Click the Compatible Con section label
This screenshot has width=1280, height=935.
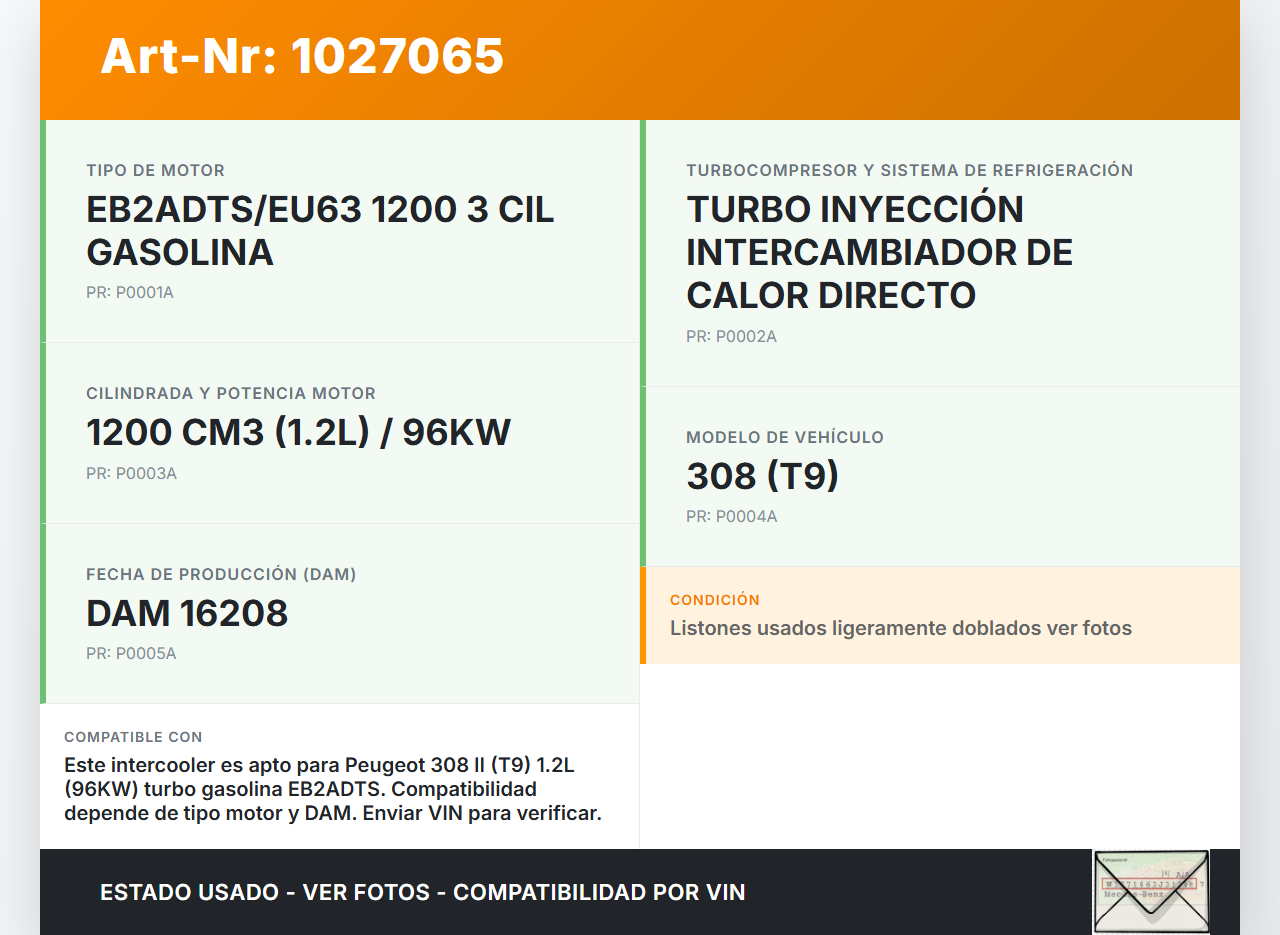[x=133, y=737]
